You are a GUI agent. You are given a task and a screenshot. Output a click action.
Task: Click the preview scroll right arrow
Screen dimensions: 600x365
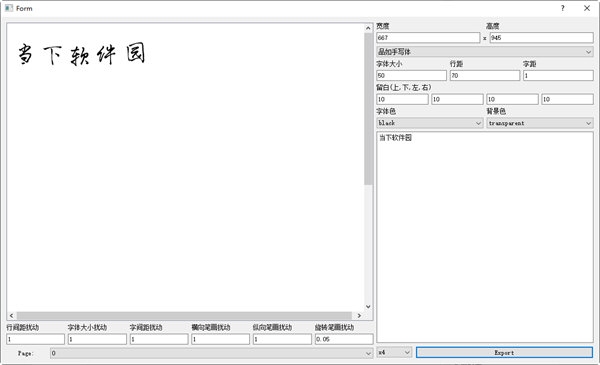pos(359,316)
